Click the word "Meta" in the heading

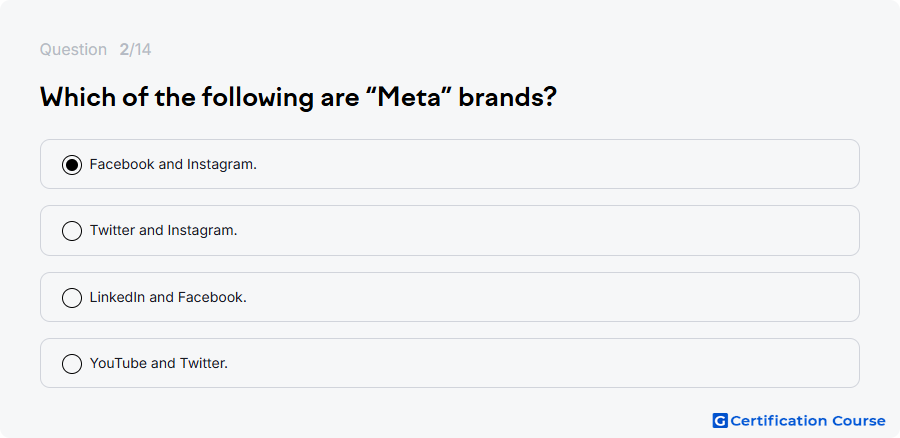click(x=412, y=98)
